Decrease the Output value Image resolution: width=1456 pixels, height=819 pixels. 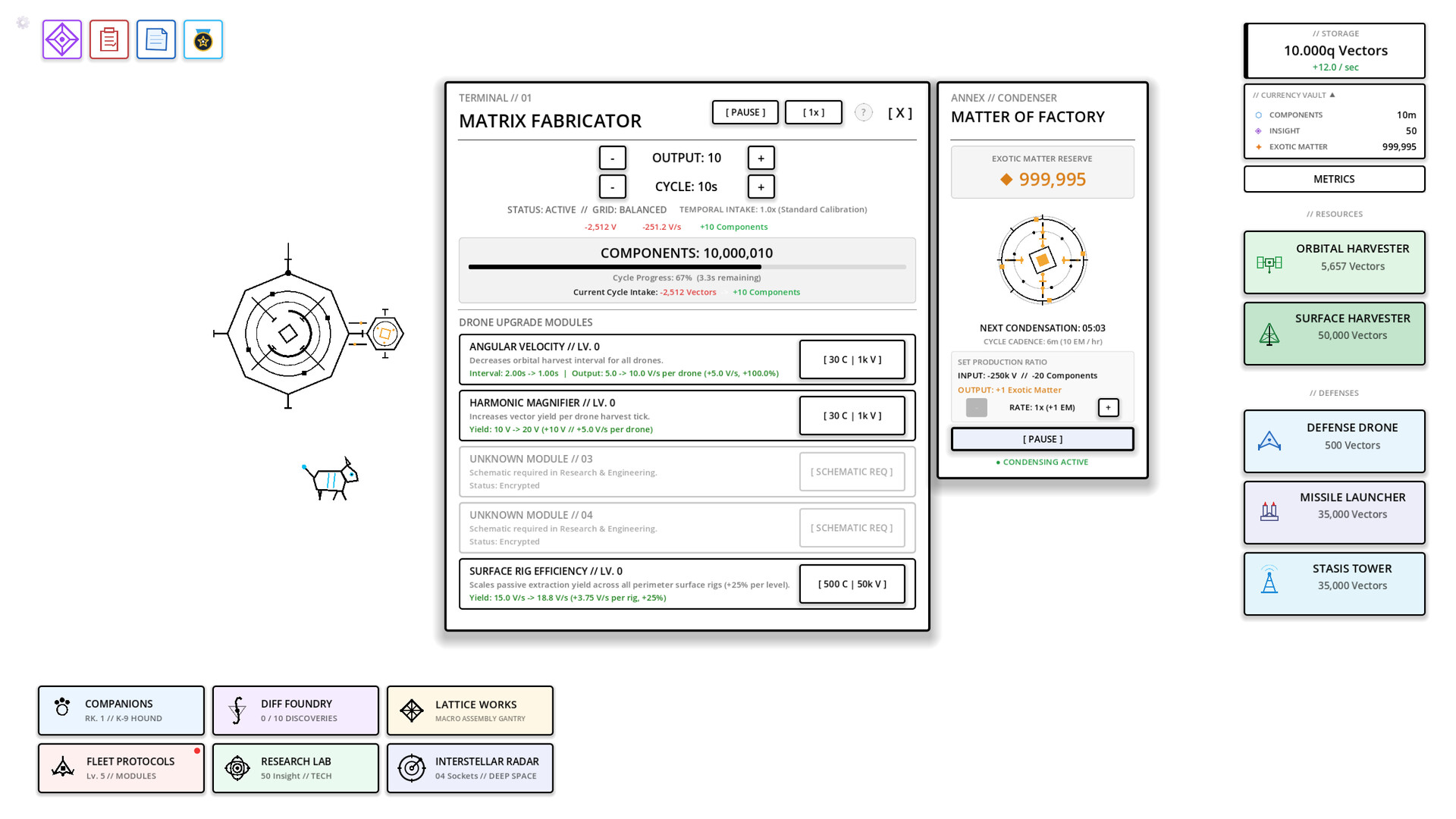point(613,158)
